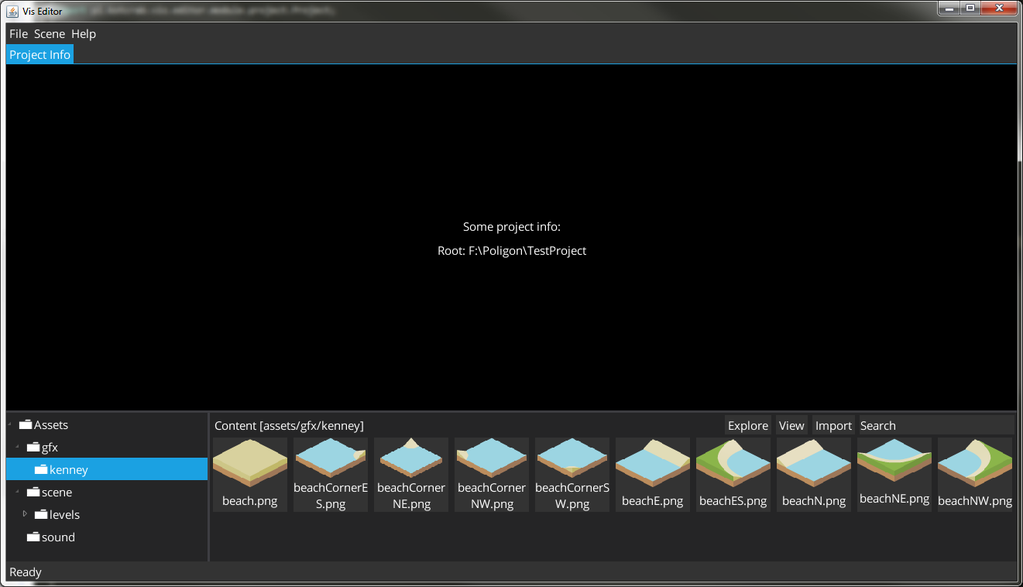This screenshot has height=587, width=1023.
Task: Focus the Search field for assets
Action: click(x=935, y=425)
